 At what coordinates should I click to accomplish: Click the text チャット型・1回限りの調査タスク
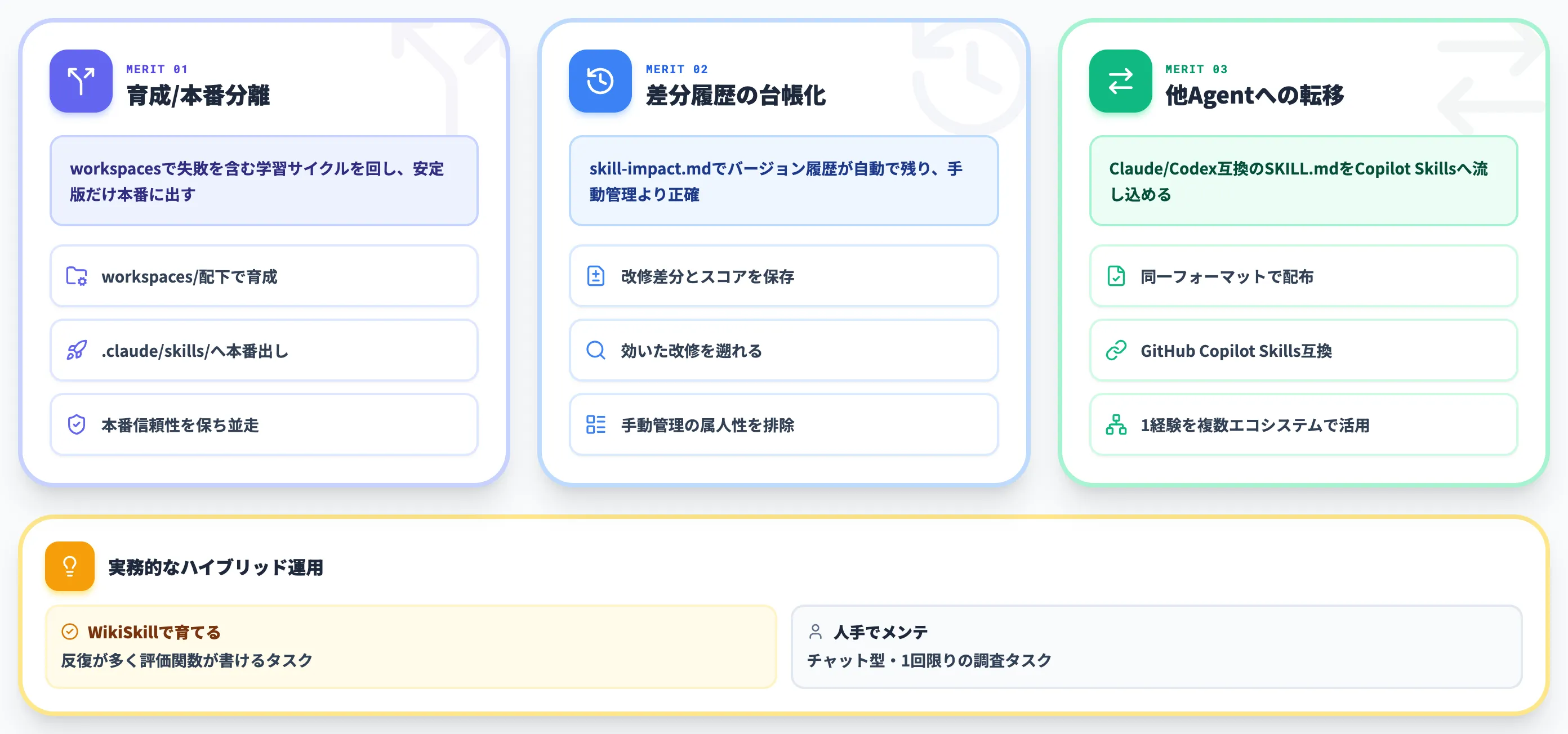pos(929,660)
